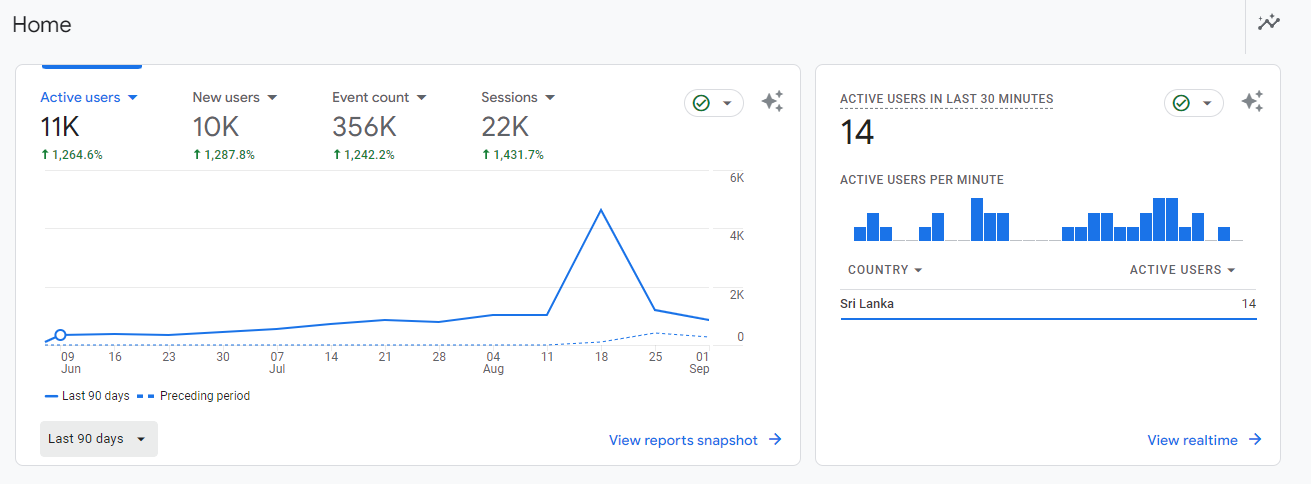
Task: Click the 18 date label on chart axis
Action: click(x=601, y=357)
